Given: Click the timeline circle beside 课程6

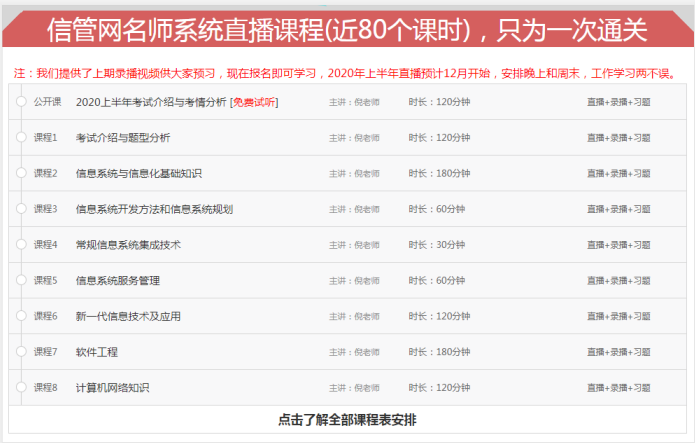Looking at the screenshot, I should (x=19, y=316).
